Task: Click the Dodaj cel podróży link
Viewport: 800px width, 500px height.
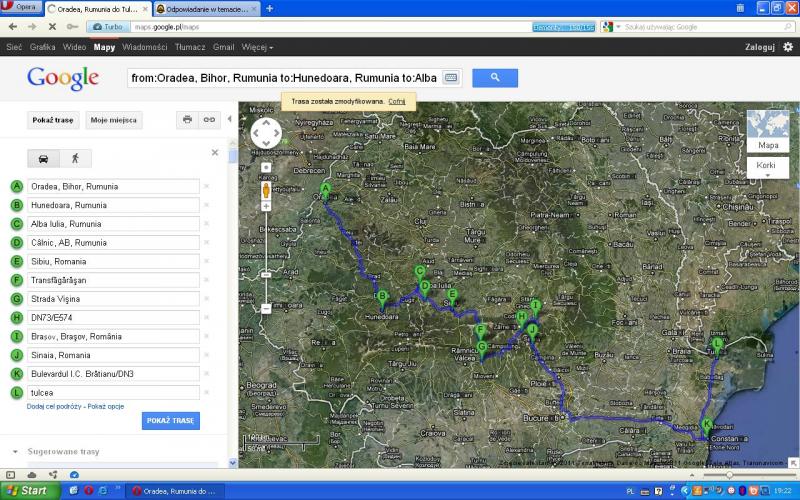Action: tap(54, 407)
